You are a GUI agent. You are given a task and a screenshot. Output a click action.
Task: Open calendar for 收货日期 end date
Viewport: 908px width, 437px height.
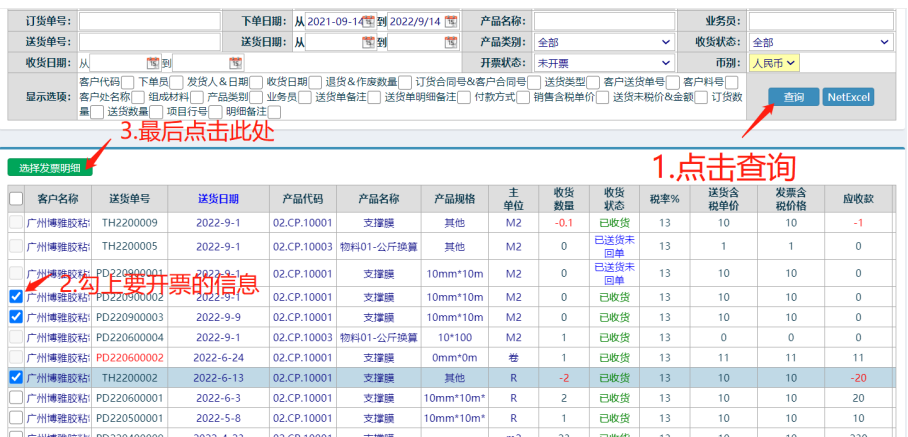(x=236, y=63)
